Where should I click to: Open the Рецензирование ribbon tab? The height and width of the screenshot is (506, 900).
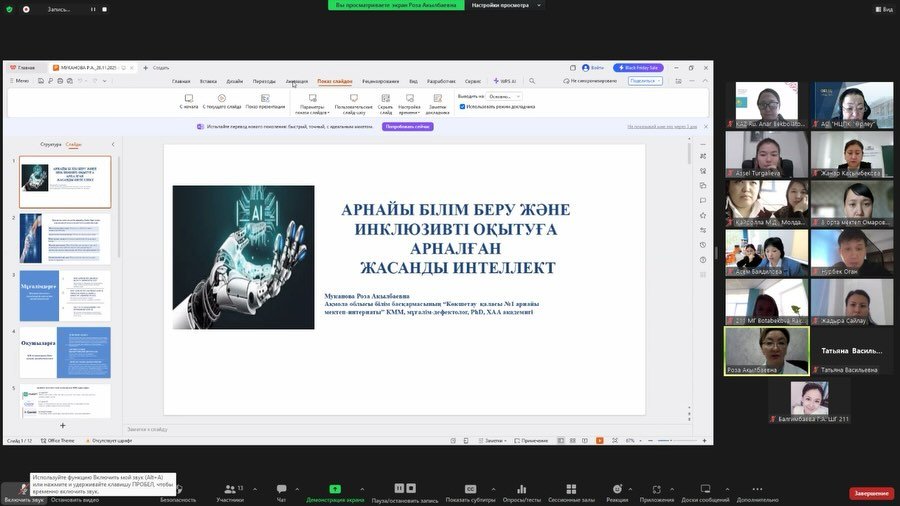coord(380,81)
